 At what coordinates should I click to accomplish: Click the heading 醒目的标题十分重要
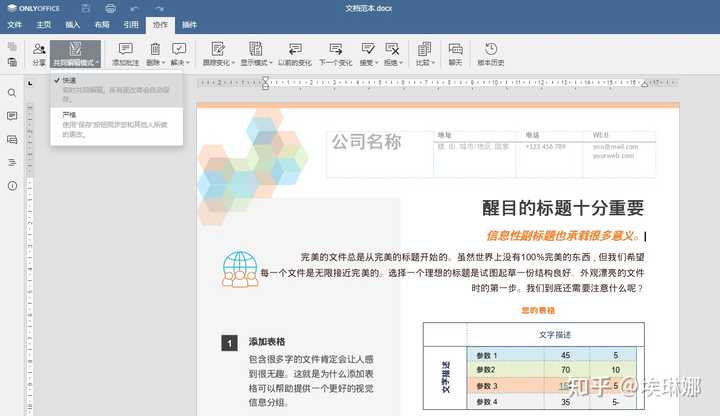pos(563,208)
